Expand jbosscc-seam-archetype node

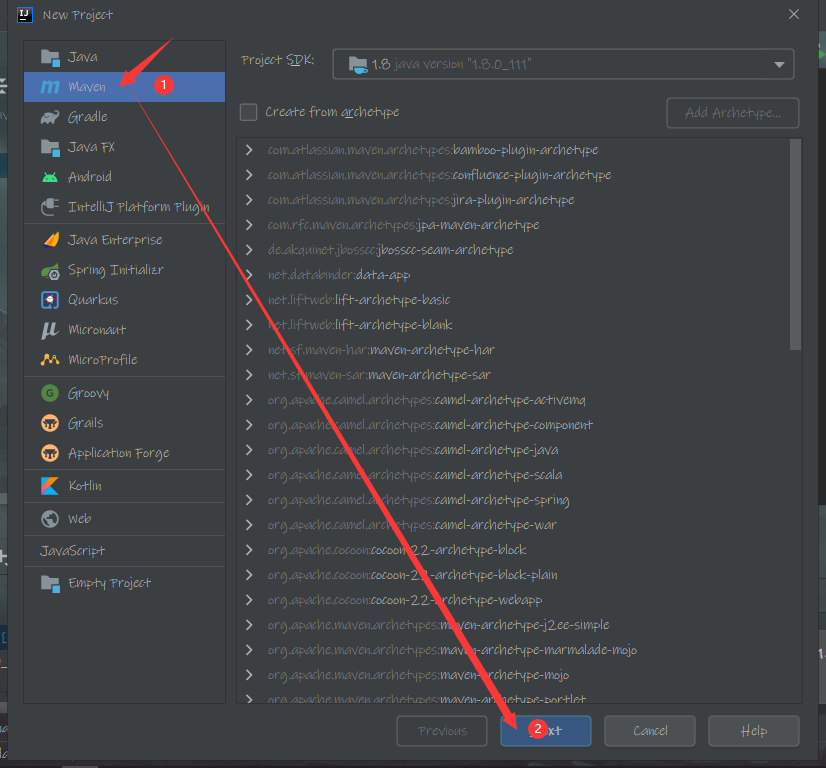249,250
